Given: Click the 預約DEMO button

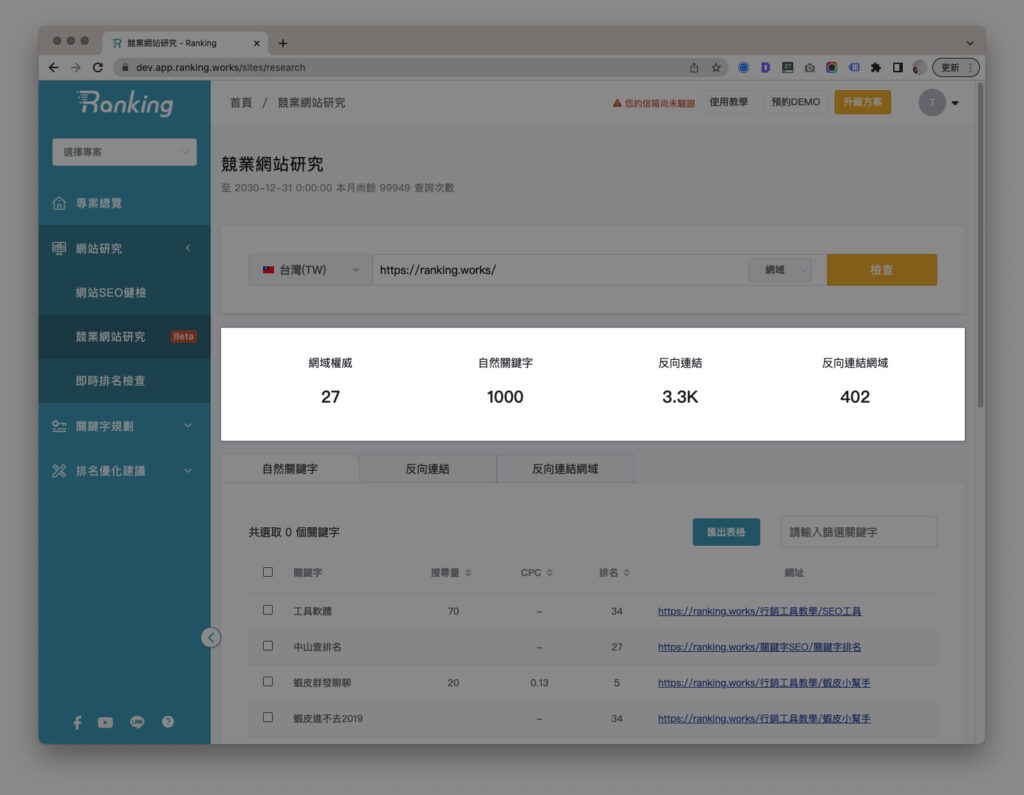Looking at the screenshot, I should click(x=795, y=103).
